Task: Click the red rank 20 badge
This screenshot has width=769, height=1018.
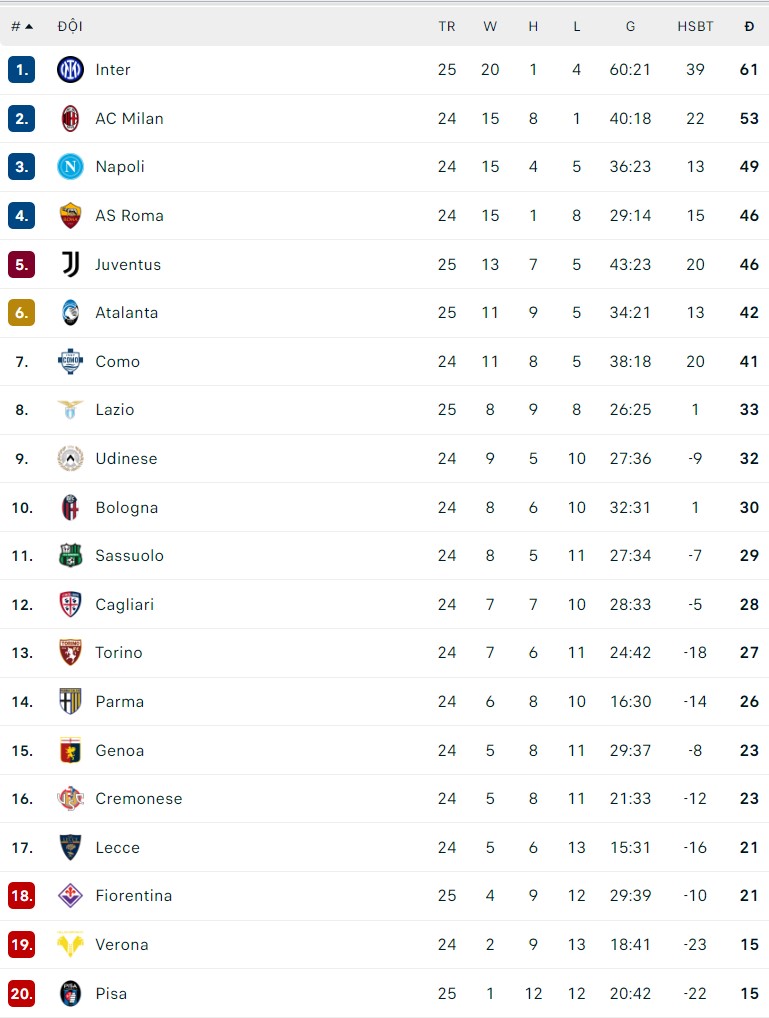Action: pyautogui.click(x=21, y=993)
